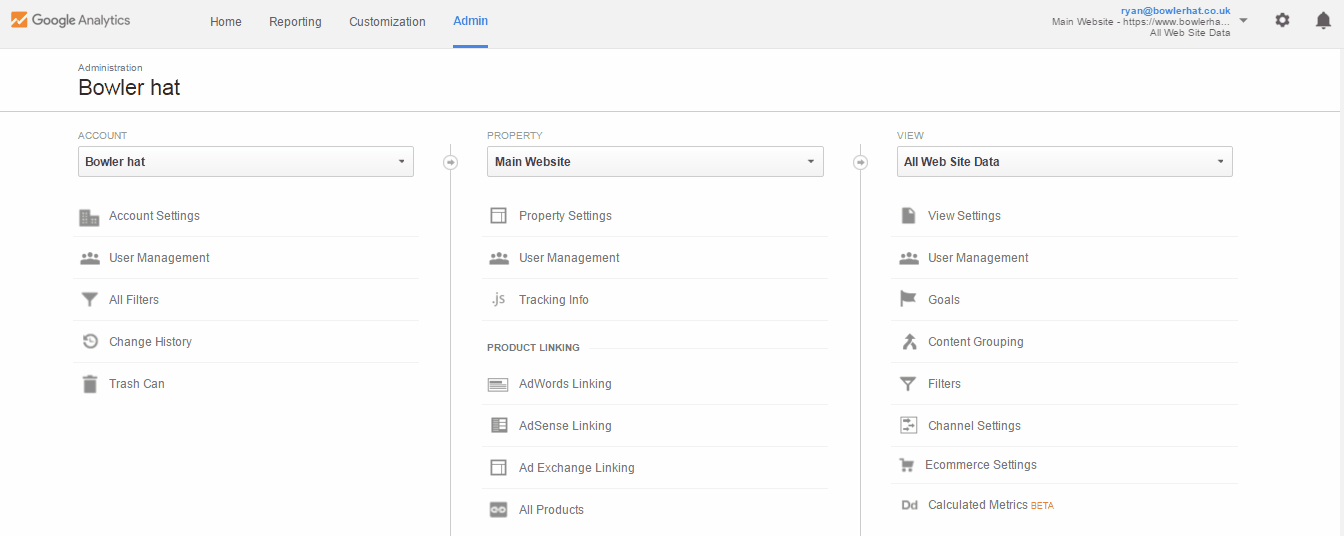The height and width of the screenshot is (536, 1344).
Task: Click the View Settings document icon
Action: (908, 216)
